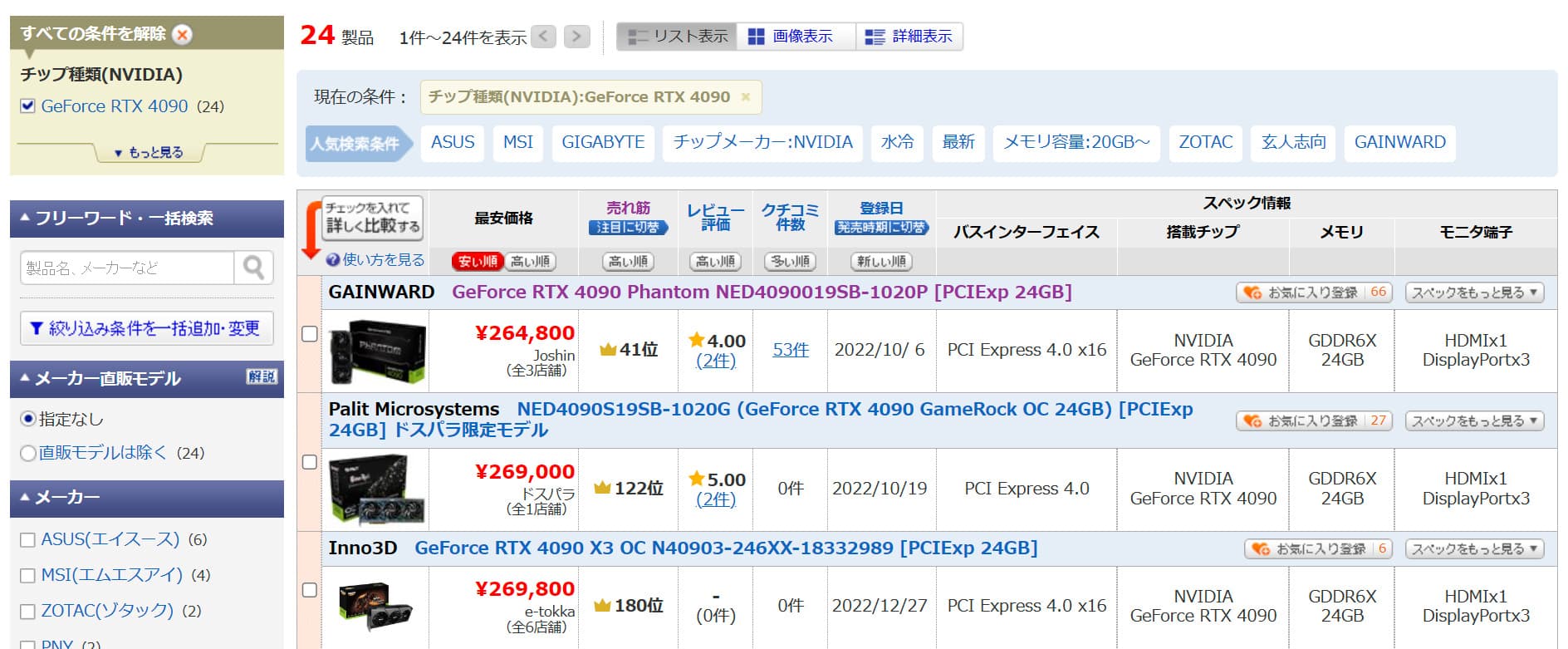Sort price by 安い順 cheapest first
Screen dimensions: 1568x649
(x=478, y=262)
